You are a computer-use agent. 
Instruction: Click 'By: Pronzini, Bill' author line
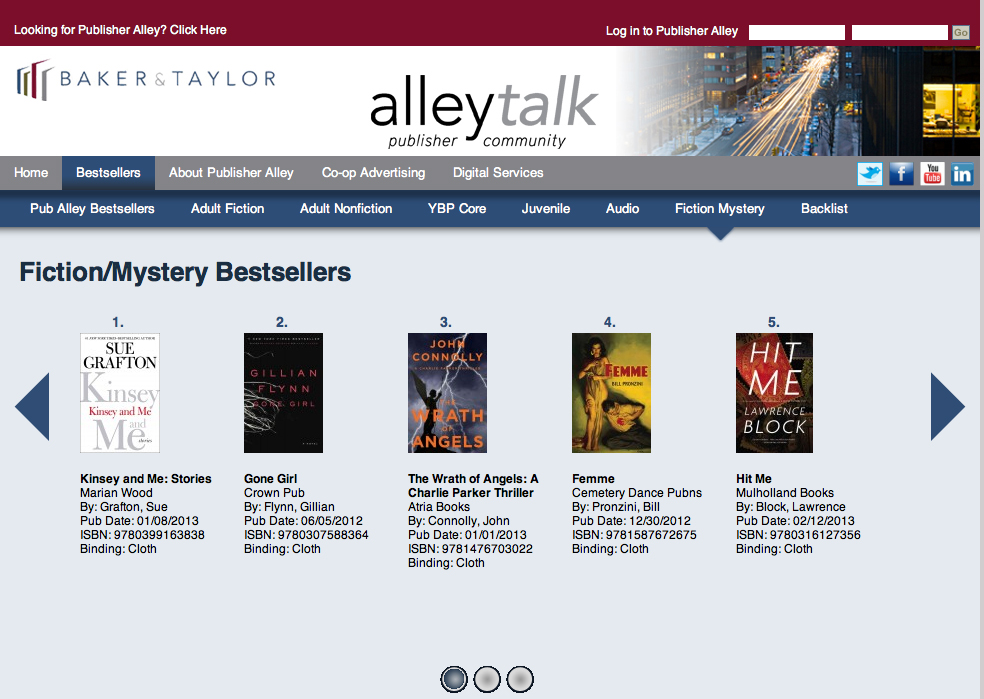[x=616, y=507]
